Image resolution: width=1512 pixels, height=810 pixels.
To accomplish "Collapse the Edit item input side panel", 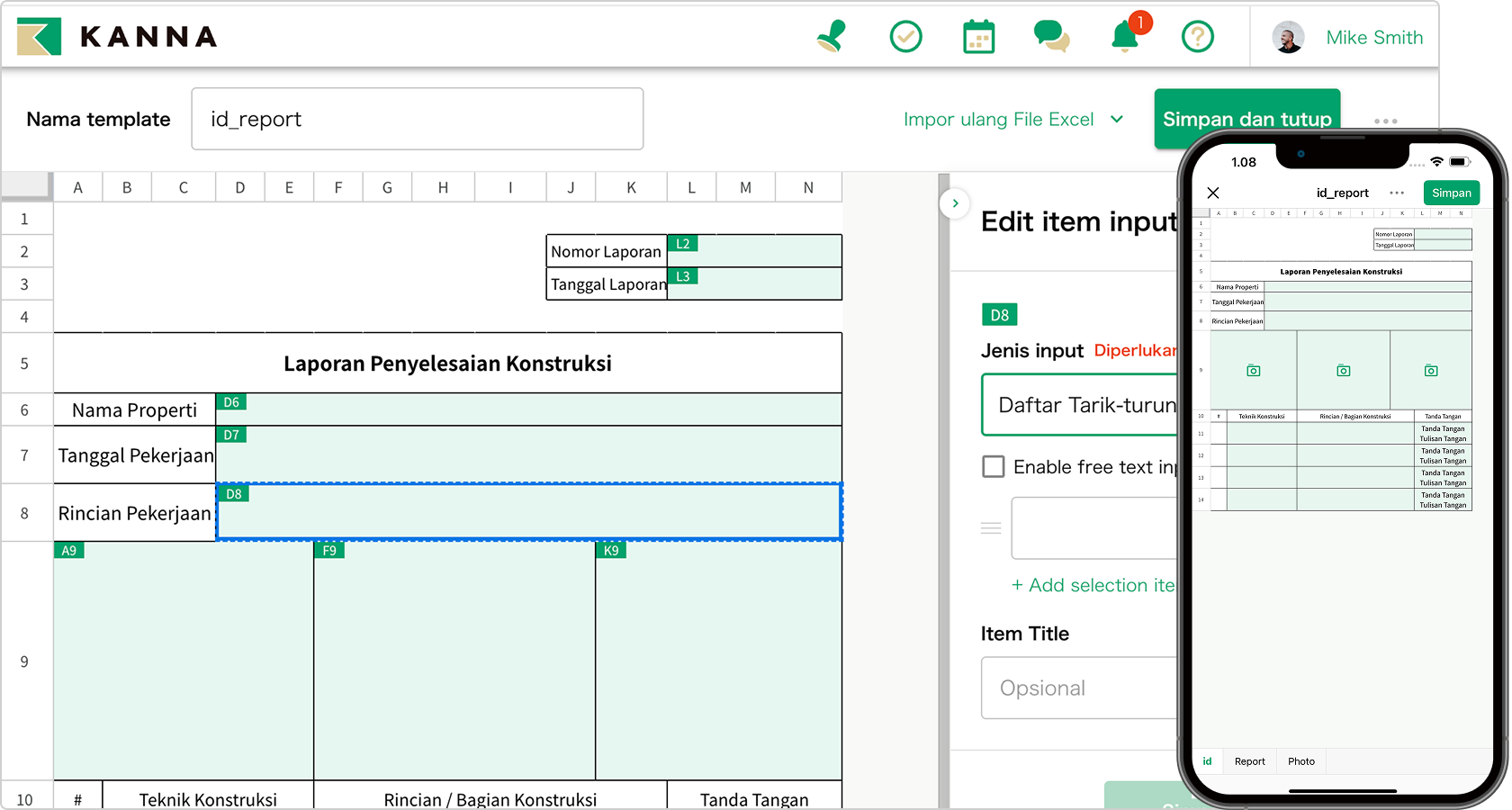I will pyautogui.click(x=955, y=203).
